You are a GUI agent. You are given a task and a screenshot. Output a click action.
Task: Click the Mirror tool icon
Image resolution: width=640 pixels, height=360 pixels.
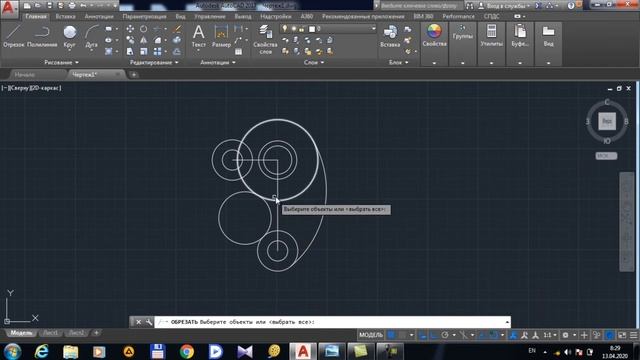[144, 40]
